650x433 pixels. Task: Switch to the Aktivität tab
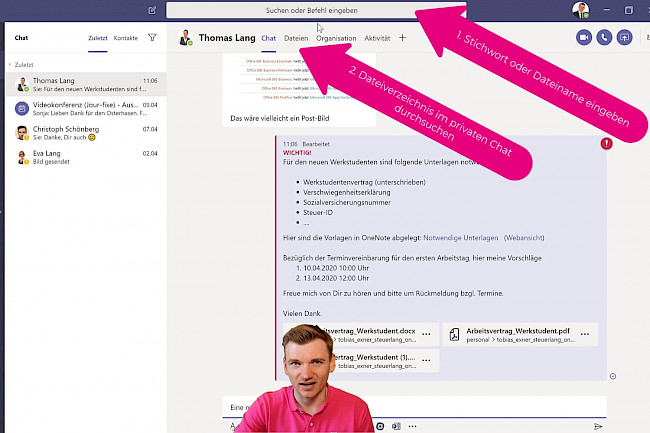(377, 38)
